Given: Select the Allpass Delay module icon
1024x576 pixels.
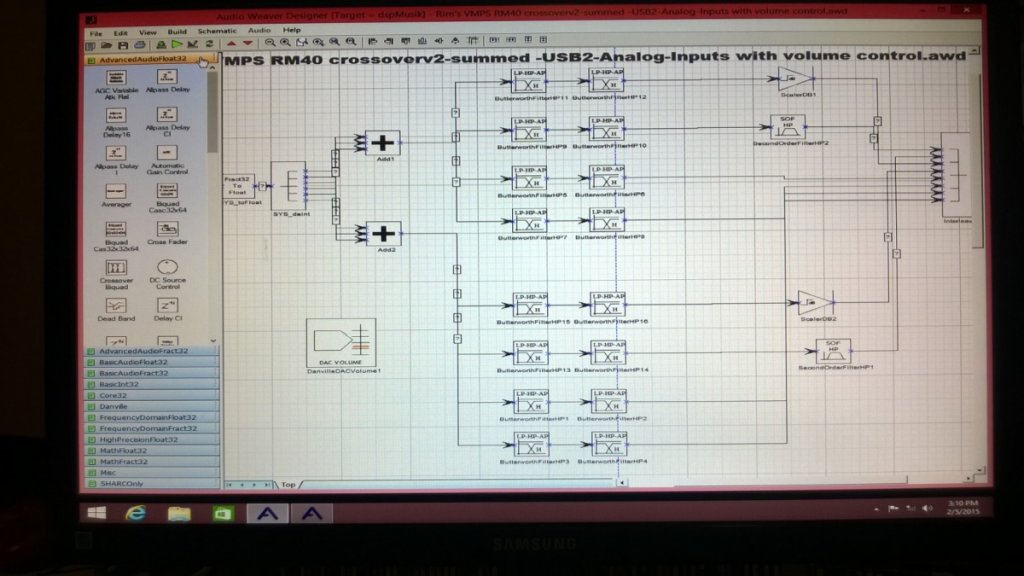Looking at the screenshot, I should (x=167, y=76).
